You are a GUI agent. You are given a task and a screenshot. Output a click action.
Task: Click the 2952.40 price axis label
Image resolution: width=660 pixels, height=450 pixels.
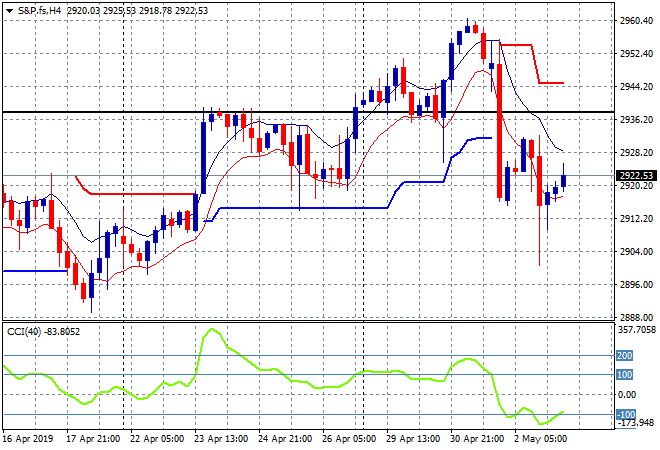pyautogui.click(x=636, y=53)
